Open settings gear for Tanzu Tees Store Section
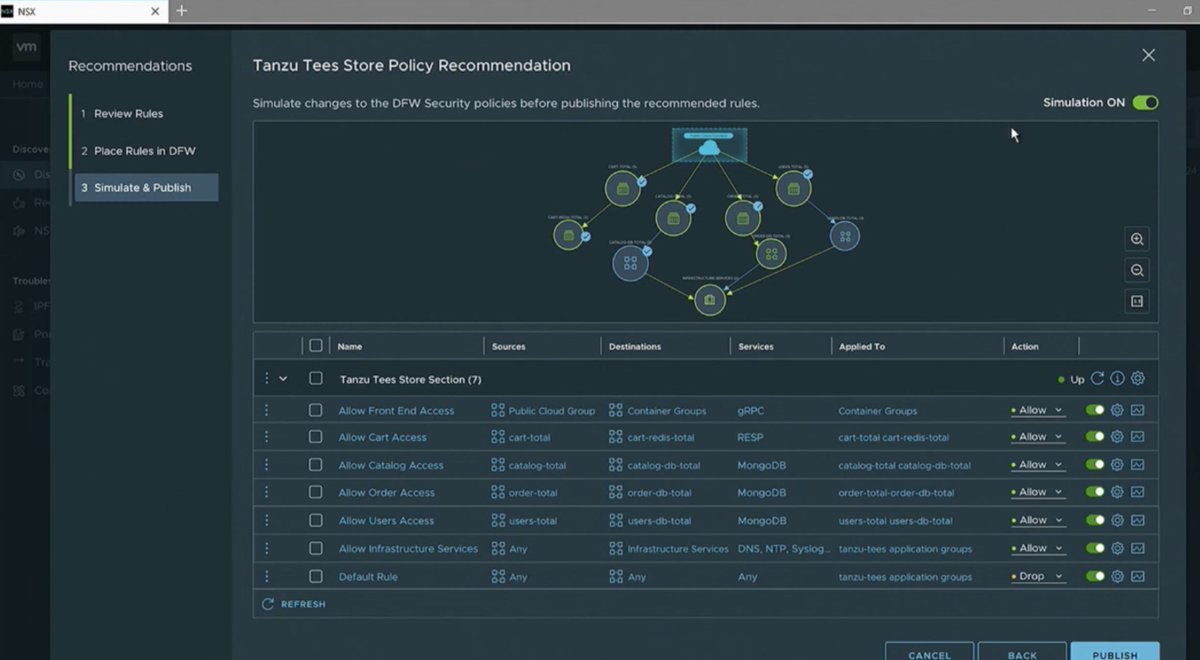This screenshot has height=660, width=1200. click(x=1137, y=379)
